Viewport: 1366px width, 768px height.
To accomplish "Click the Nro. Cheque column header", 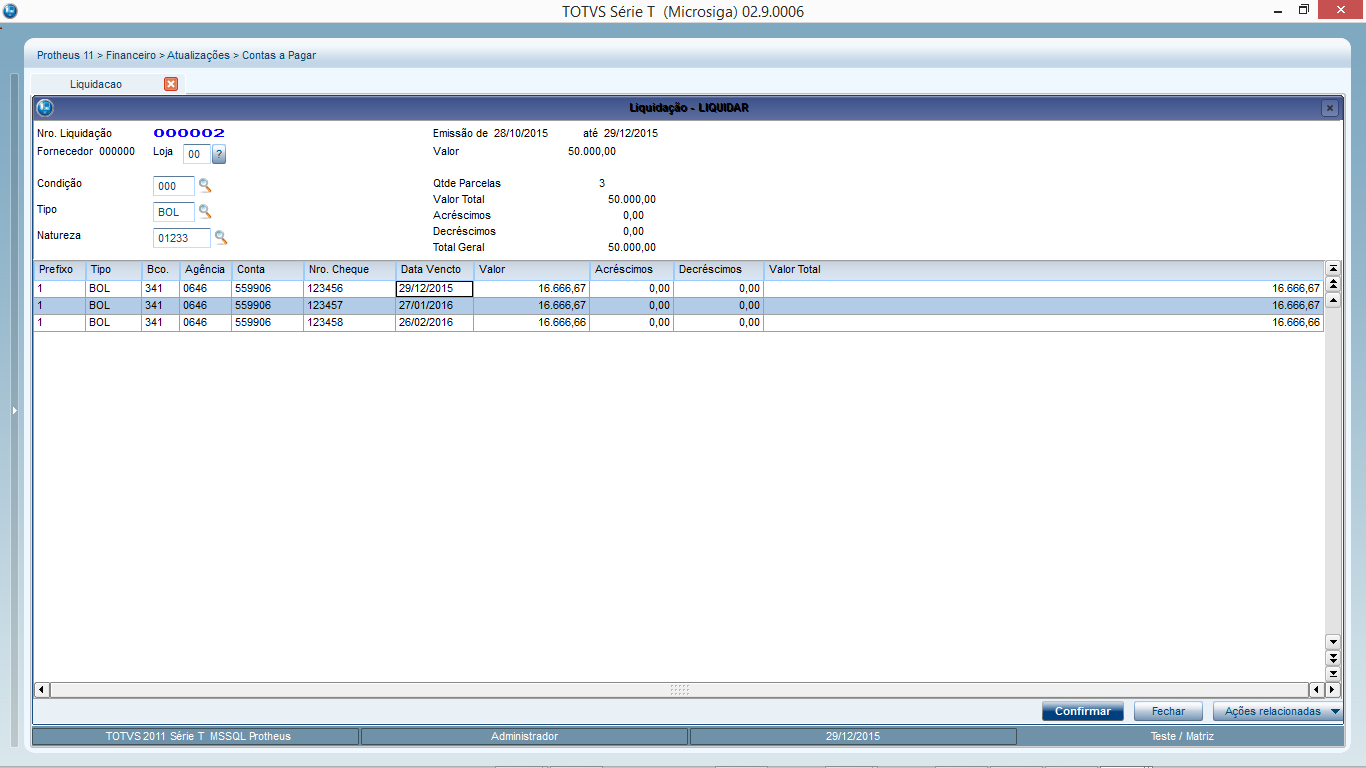I will 349,270.
